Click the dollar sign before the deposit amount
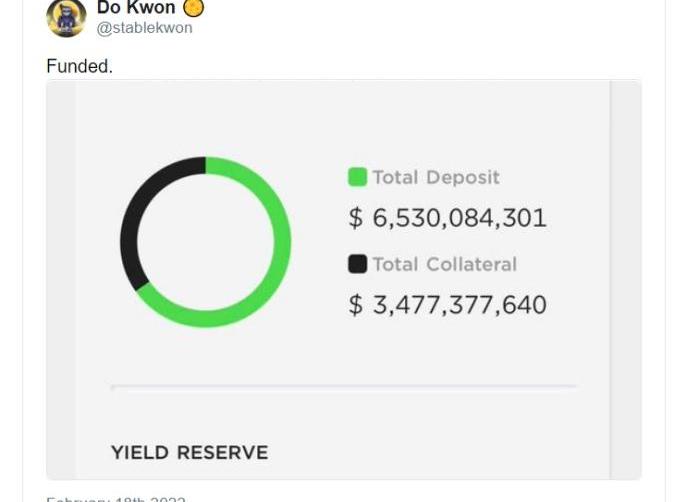Image resolution: width=687 pixels, height=502 pixels. tap(356, 218)
